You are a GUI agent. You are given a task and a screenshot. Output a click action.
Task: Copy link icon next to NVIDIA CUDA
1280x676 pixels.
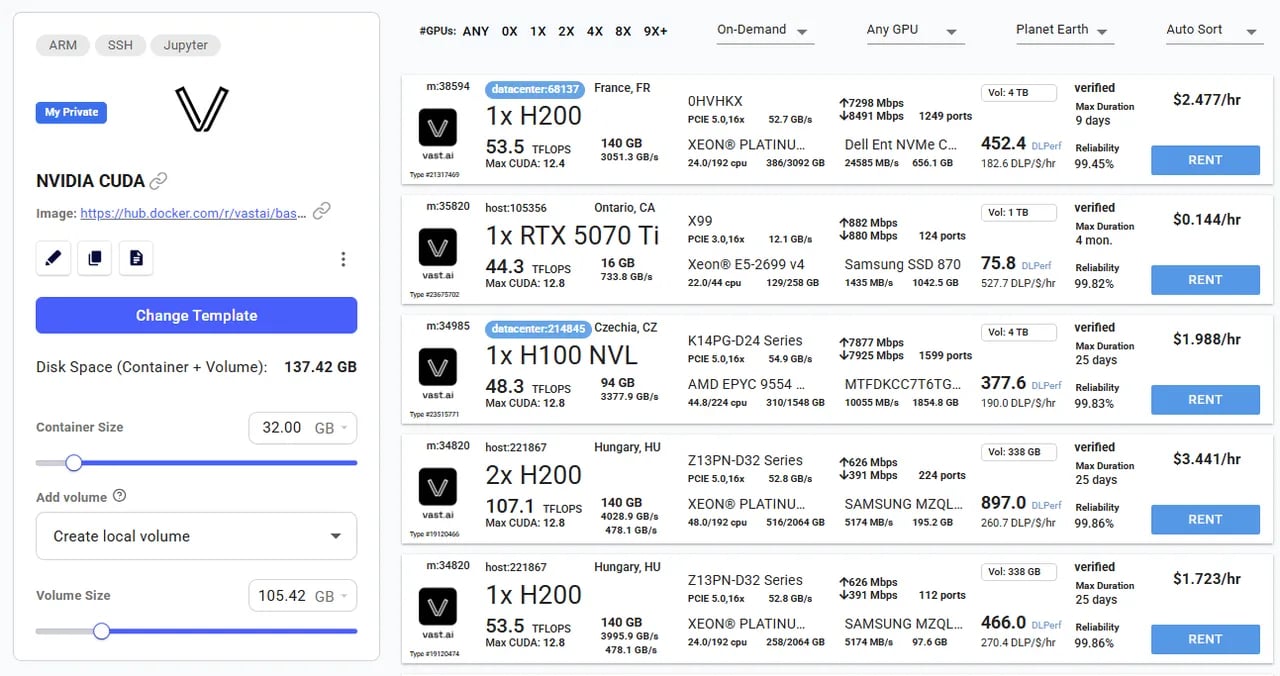point(158,181)
